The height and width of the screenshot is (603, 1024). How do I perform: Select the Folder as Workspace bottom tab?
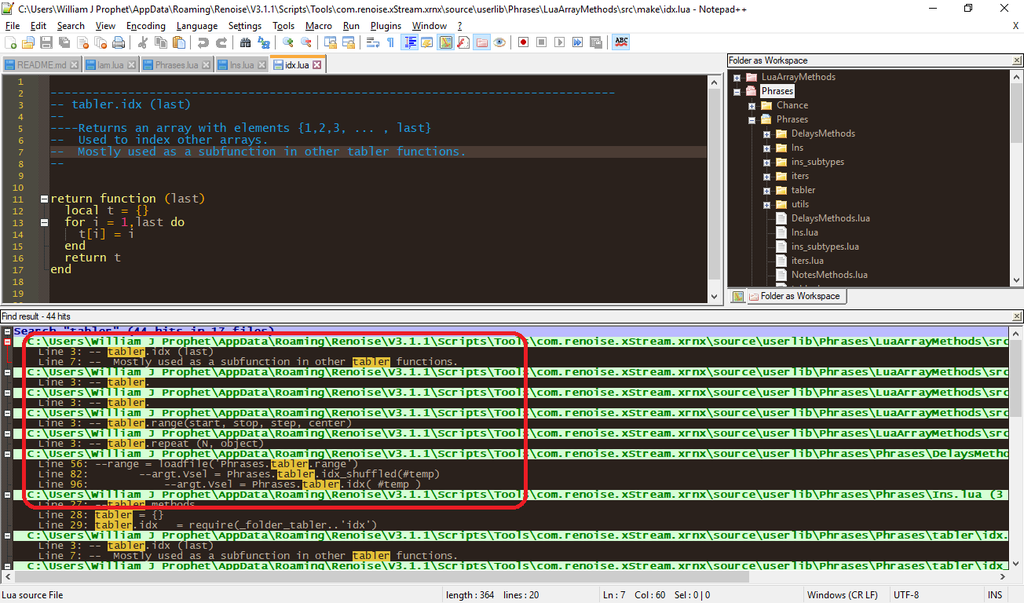coord(795,297)
